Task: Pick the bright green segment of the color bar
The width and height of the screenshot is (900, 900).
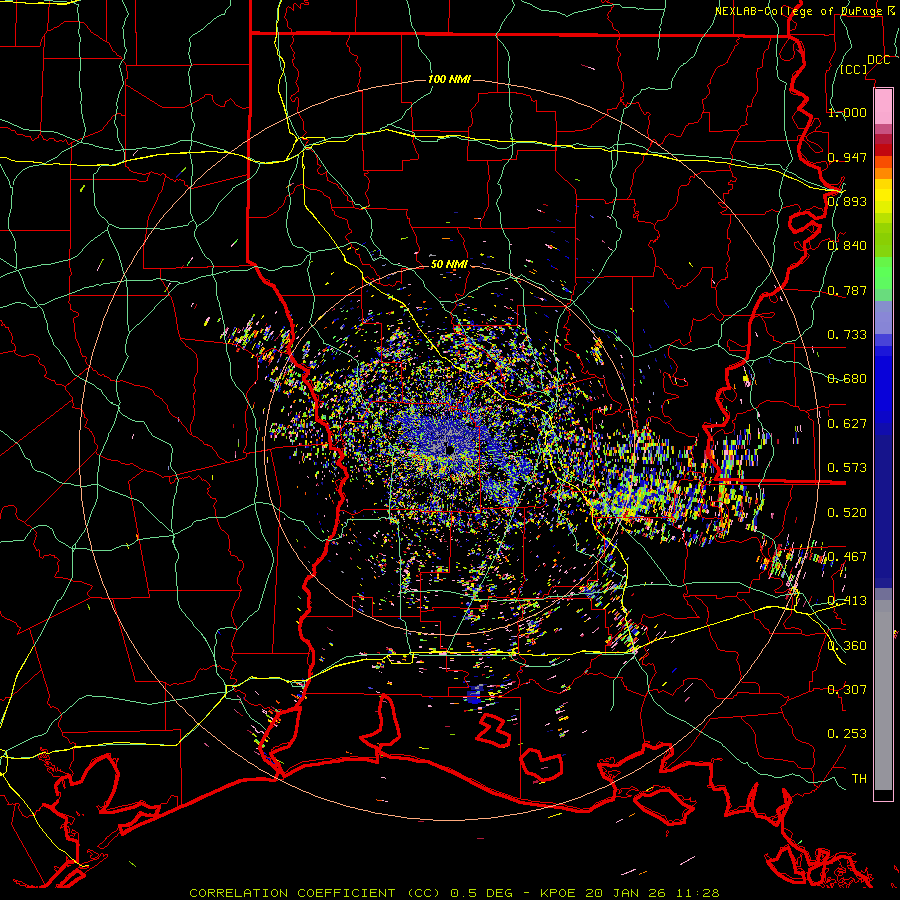Action: [x=883, y=273]
